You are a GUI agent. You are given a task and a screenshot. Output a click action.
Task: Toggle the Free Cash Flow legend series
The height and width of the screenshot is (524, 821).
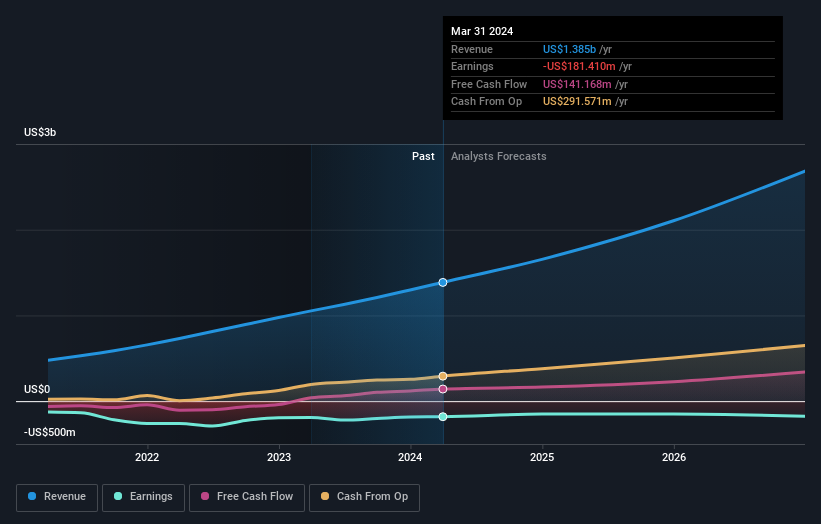pos(247,497)
